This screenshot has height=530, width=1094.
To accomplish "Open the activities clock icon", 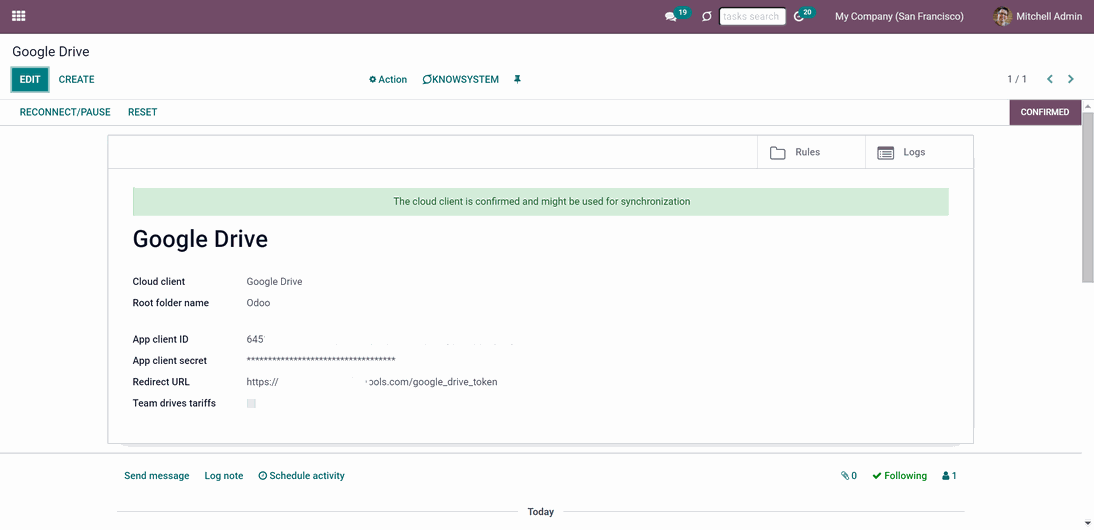I will pos(800,17).
